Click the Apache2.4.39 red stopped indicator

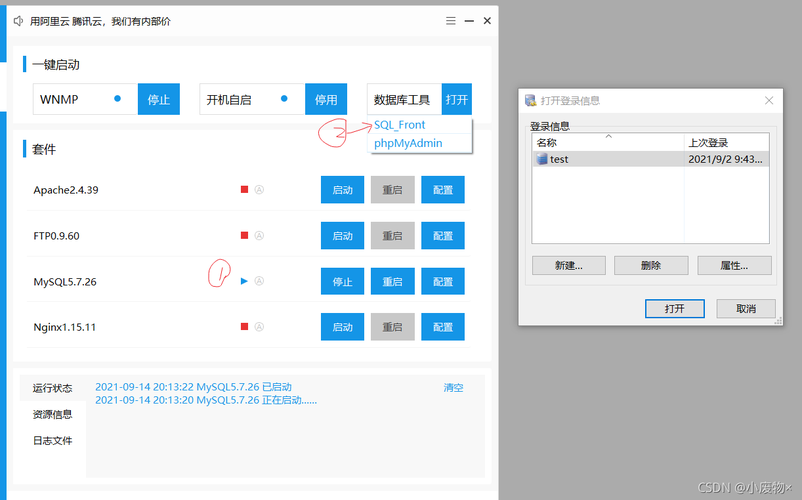click(244, 190)
